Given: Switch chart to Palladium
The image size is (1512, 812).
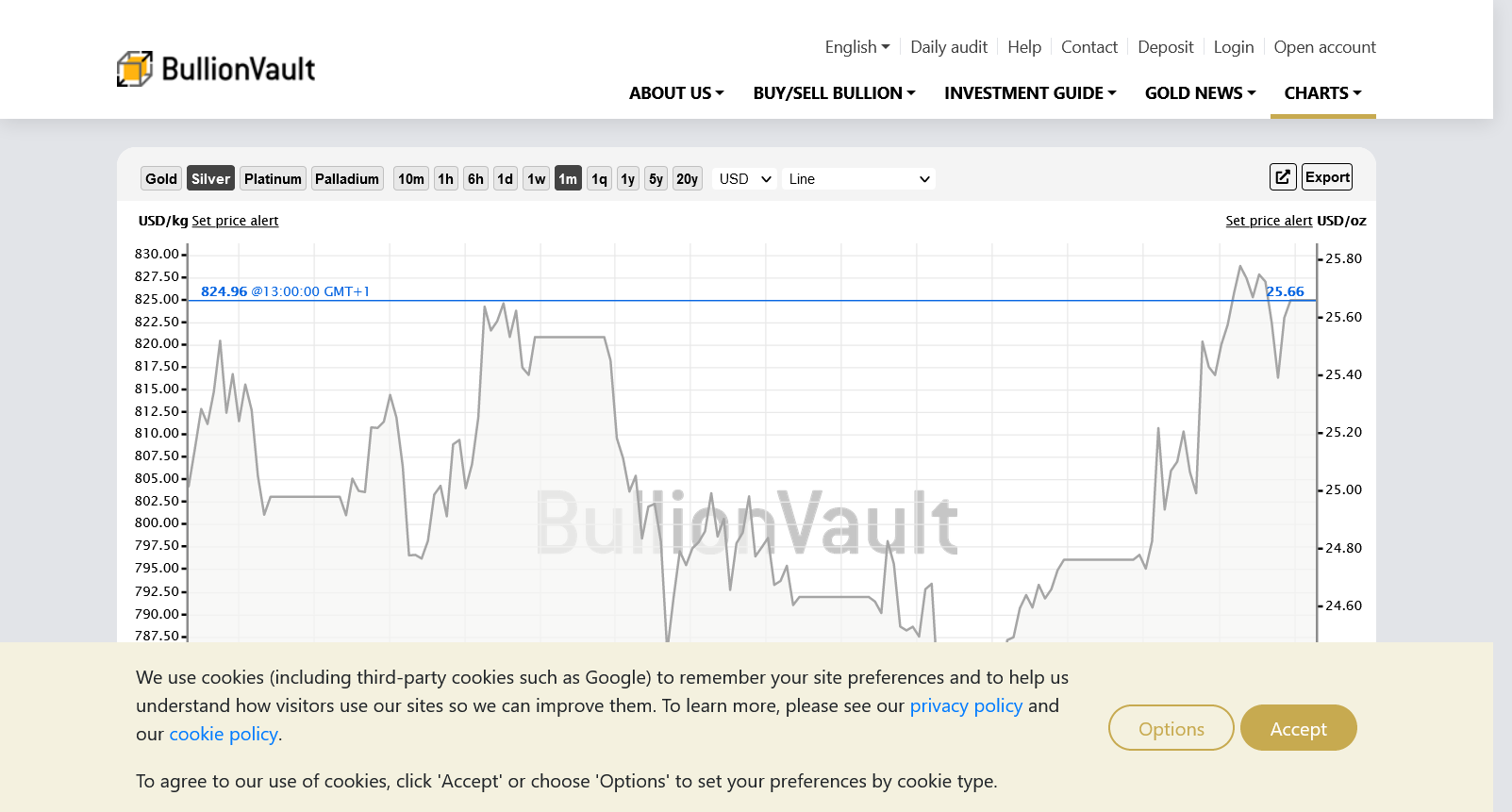Looking at the screenshot, I should pyautogui.click(x=347, y=179).
